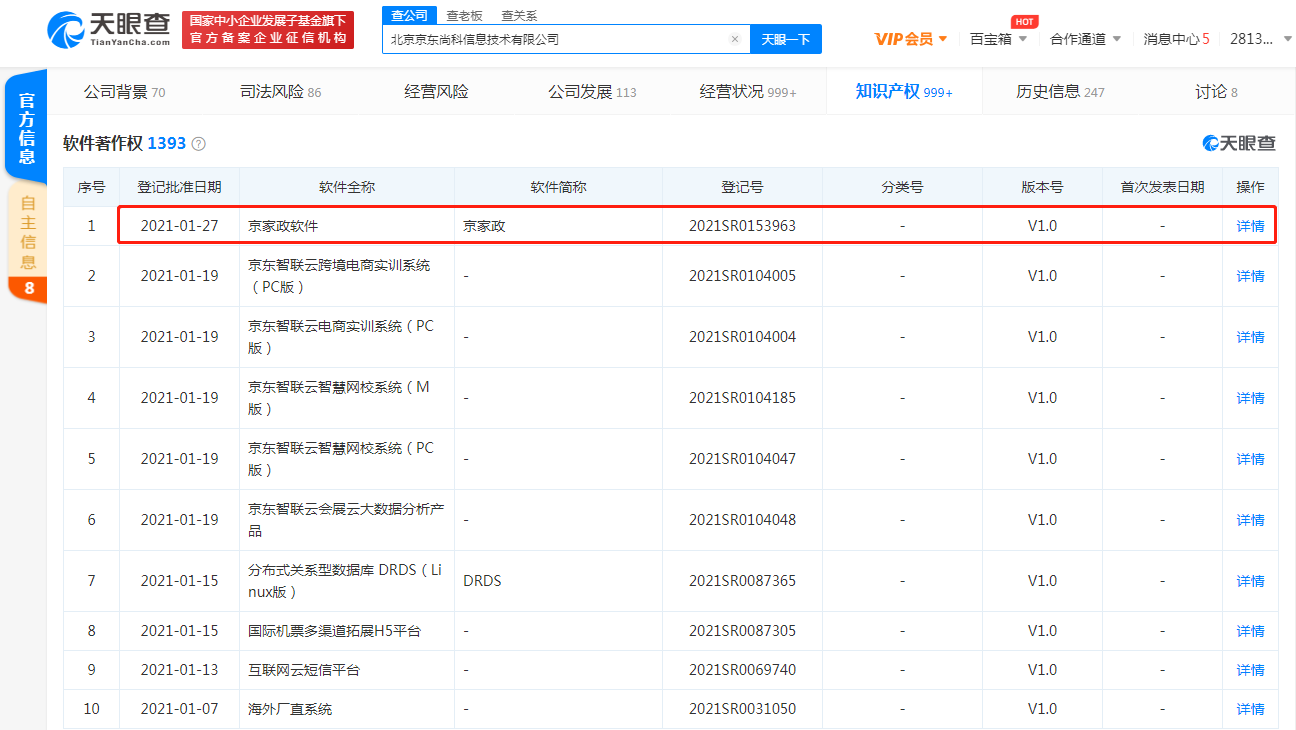Select the 查老板 search tab
This screenshot has width=1296, height=730.
point(464,15)
